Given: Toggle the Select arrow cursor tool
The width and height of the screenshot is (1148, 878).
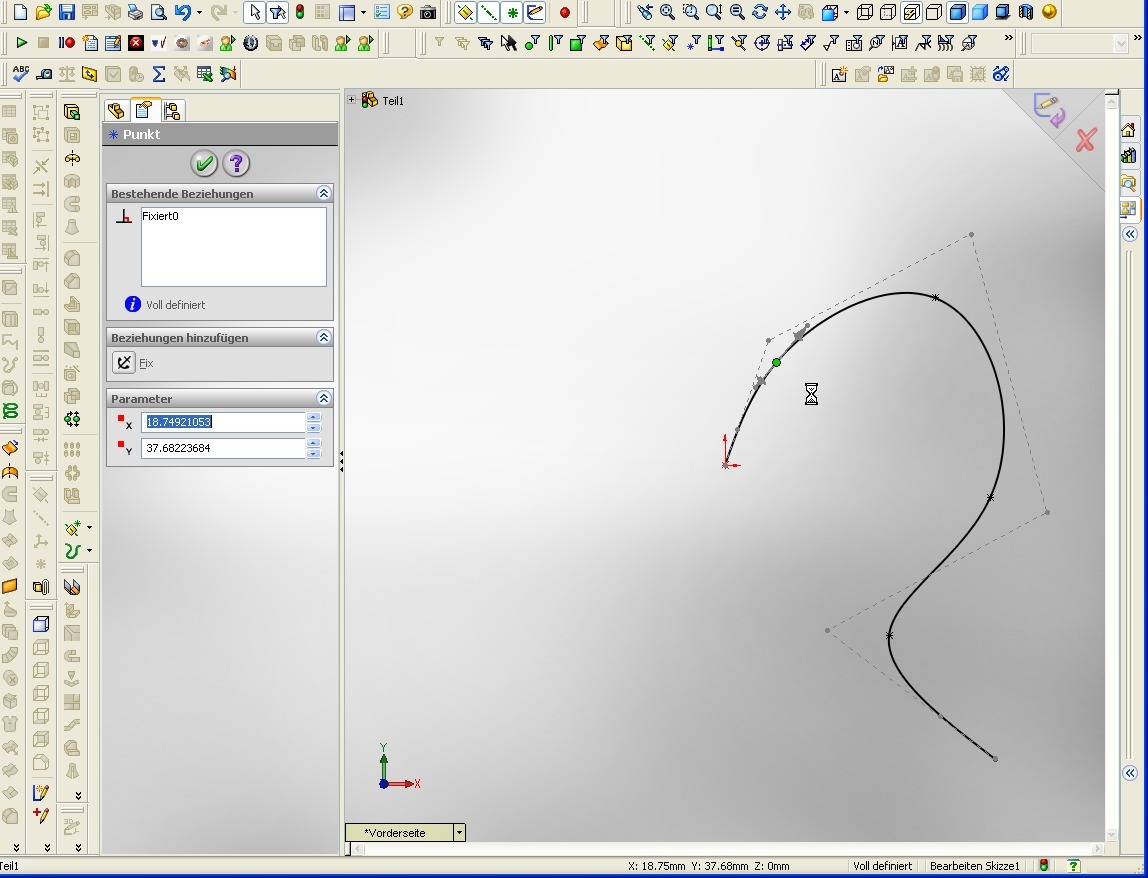Looking at the screenshot, I should (254, 13).
